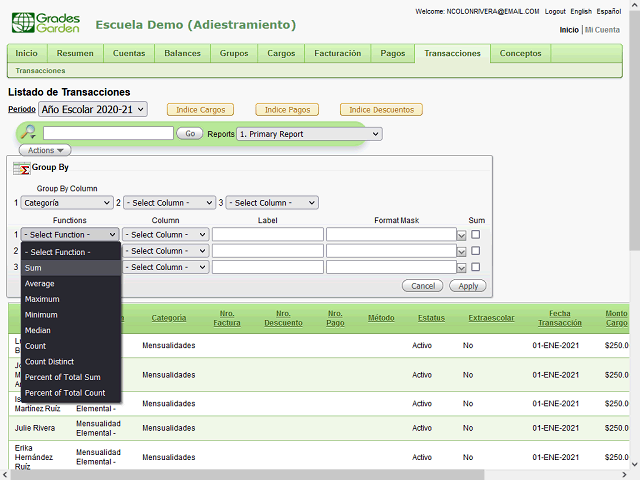The image size is (640, 480).
Task: Open the Pagos tab
Action: pyautogui.click(x=393, y=53)
